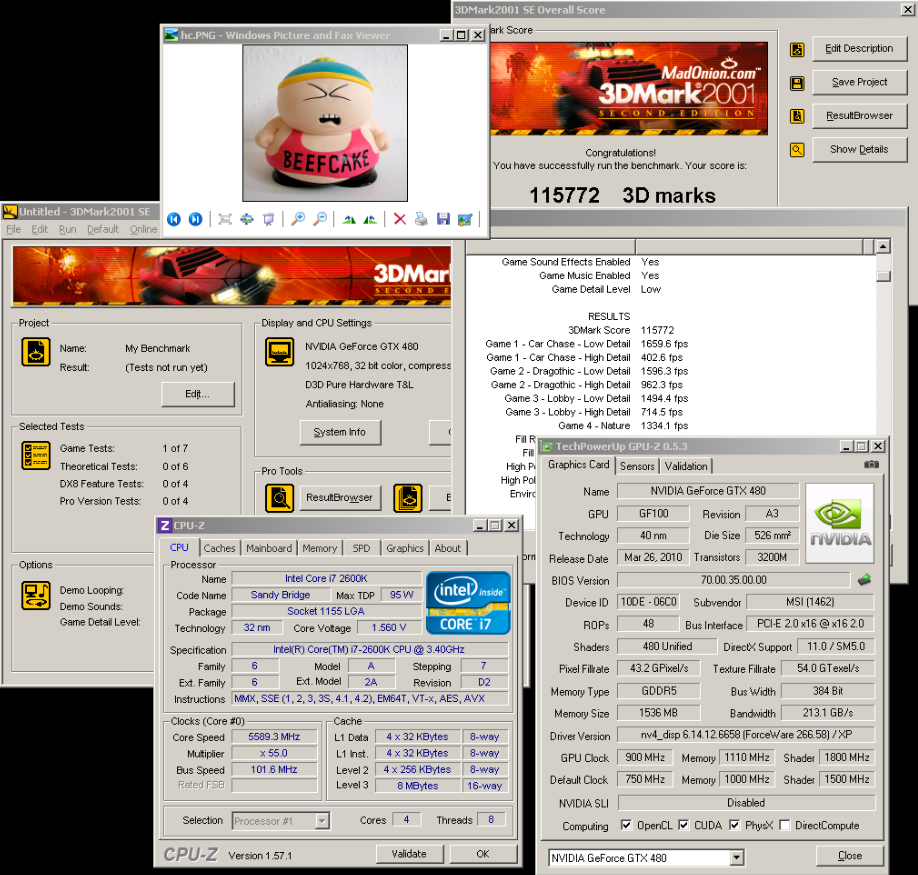This screenshot has height=875, width=918.
Task: Open File menu in 3DMark2001 window
Action: (13, 229)
